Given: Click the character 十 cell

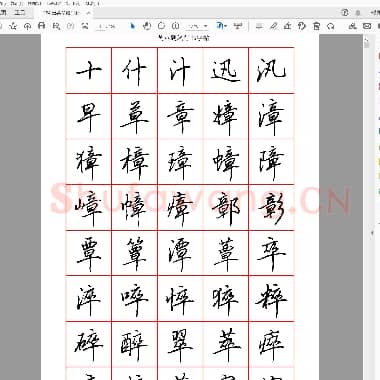Looking at the screenshot, I should [x=89, y=70].
